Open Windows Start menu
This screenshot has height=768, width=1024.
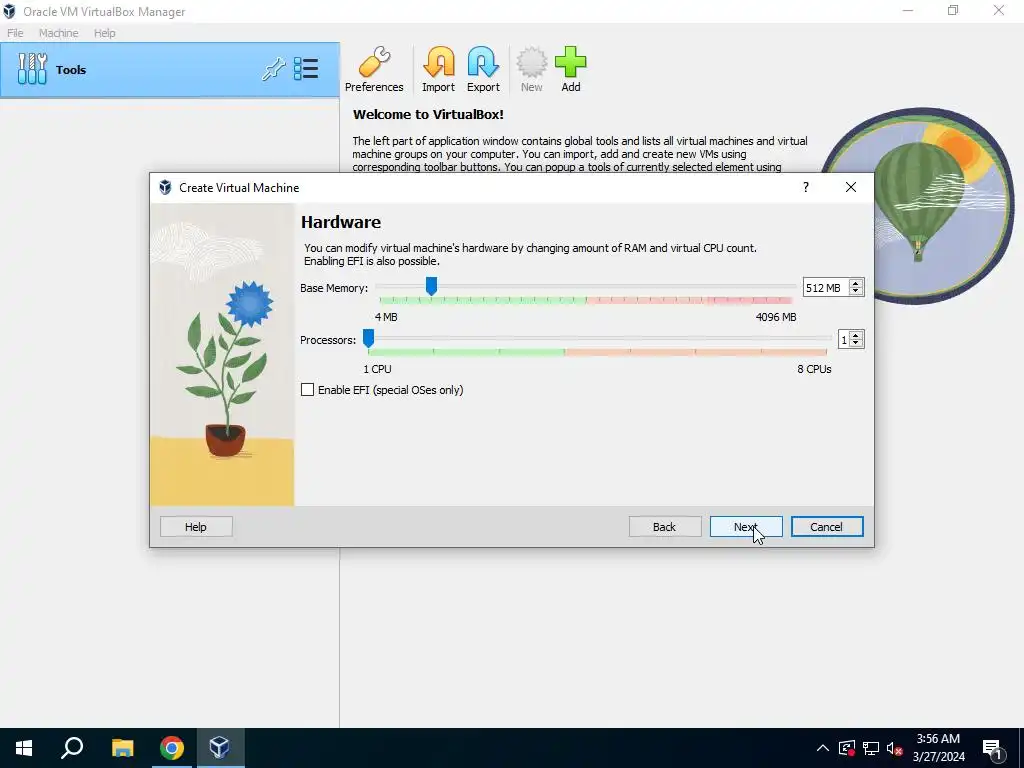pos(24,748)
